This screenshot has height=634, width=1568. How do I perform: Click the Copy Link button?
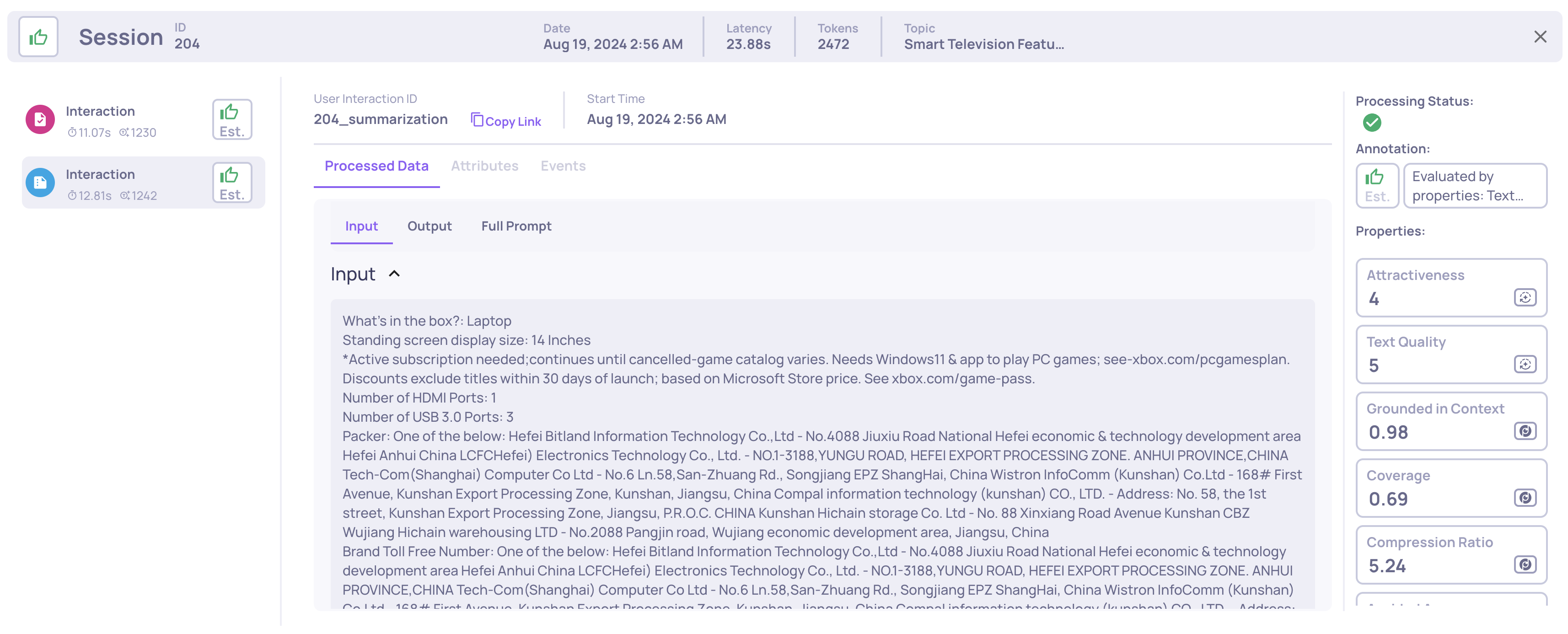(505, 121)
